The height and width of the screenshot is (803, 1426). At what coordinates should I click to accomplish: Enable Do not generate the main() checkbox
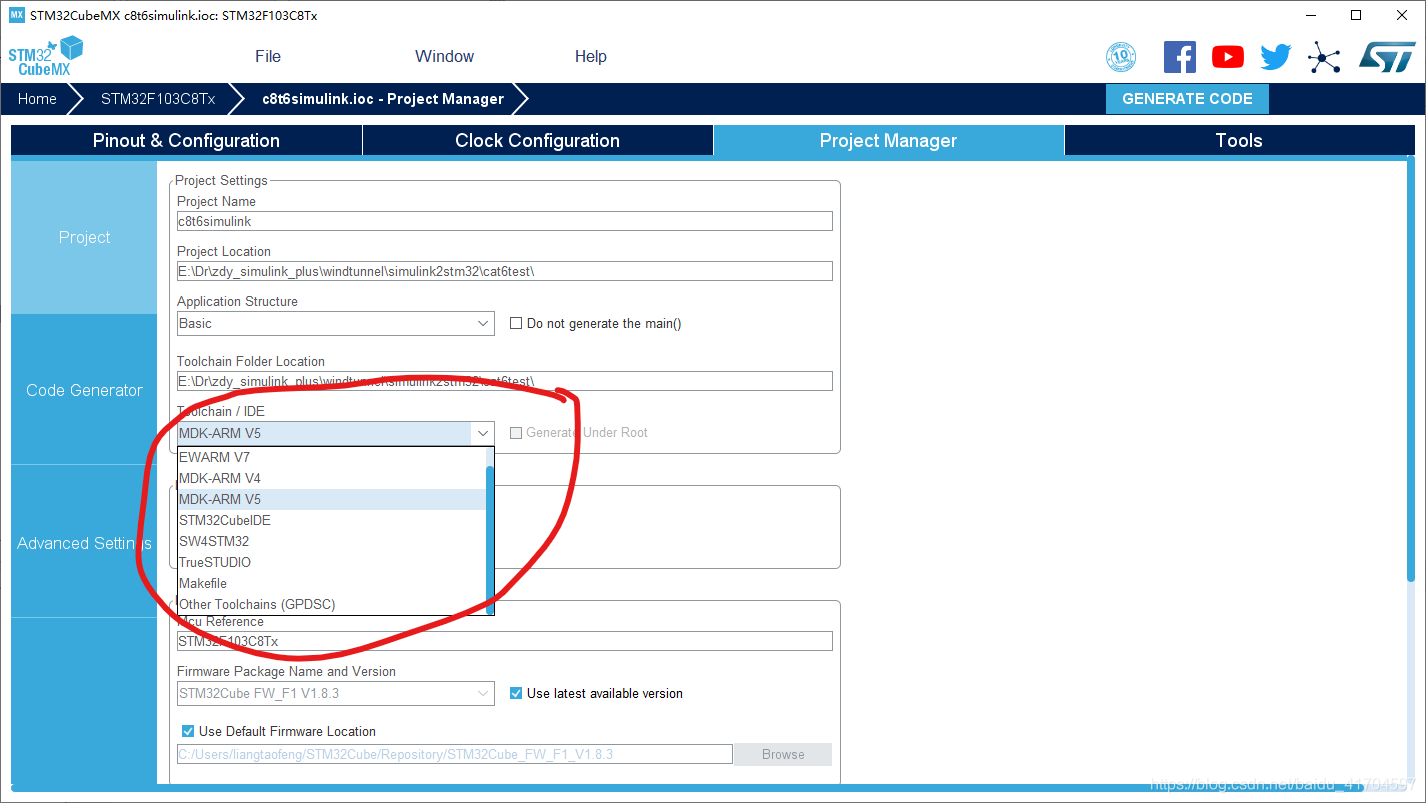click(x=516, y=323)
